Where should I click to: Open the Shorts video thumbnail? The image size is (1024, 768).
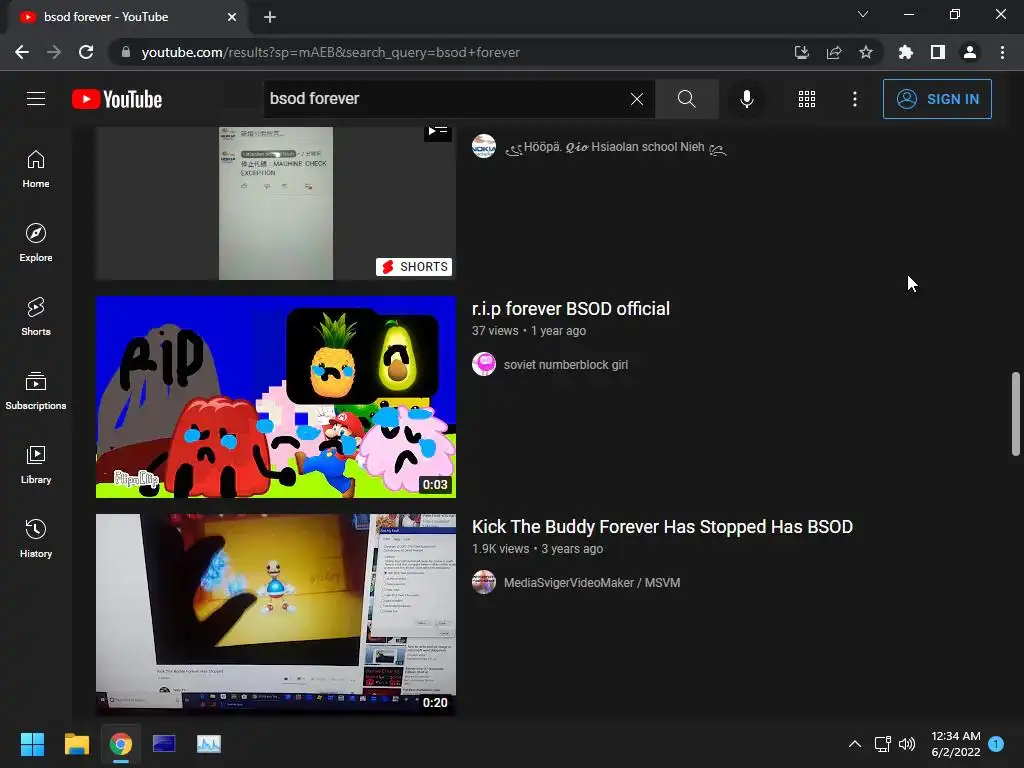tap(276, 203)
